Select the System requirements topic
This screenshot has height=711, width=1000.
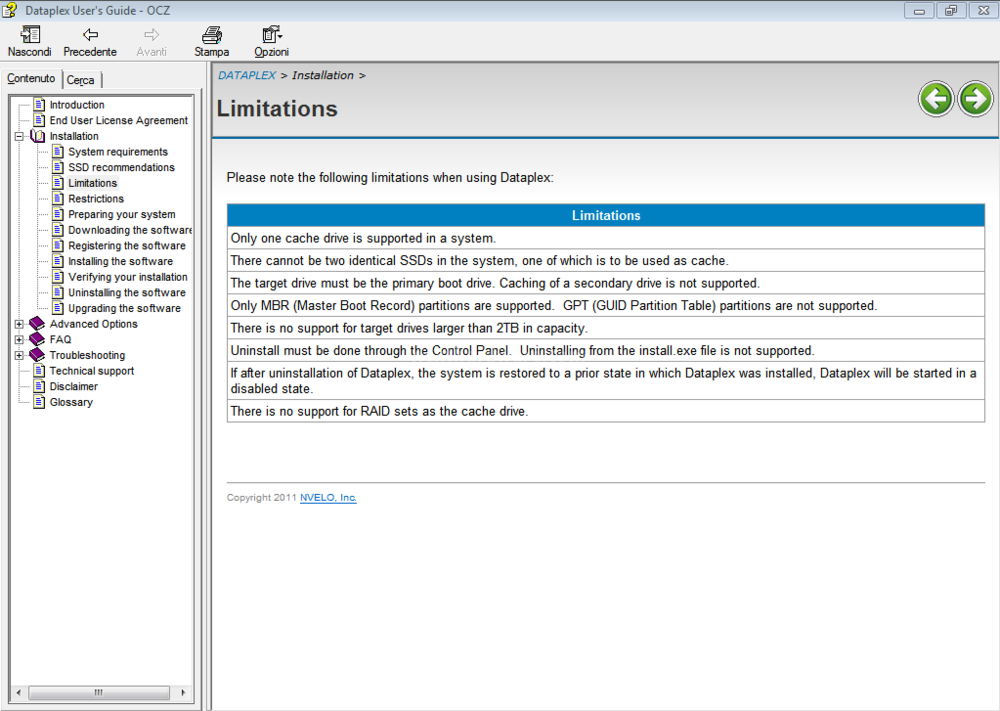click(118, 152)
